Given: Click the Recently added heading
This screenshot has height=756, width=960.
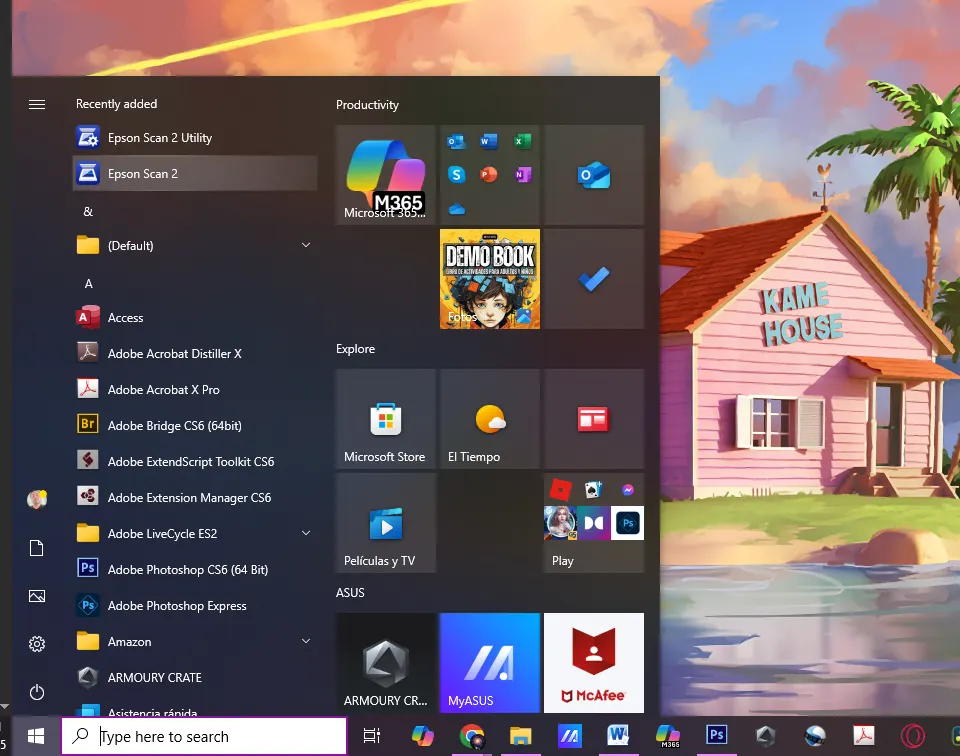Looking at the screenshot, I should point(116,104).
